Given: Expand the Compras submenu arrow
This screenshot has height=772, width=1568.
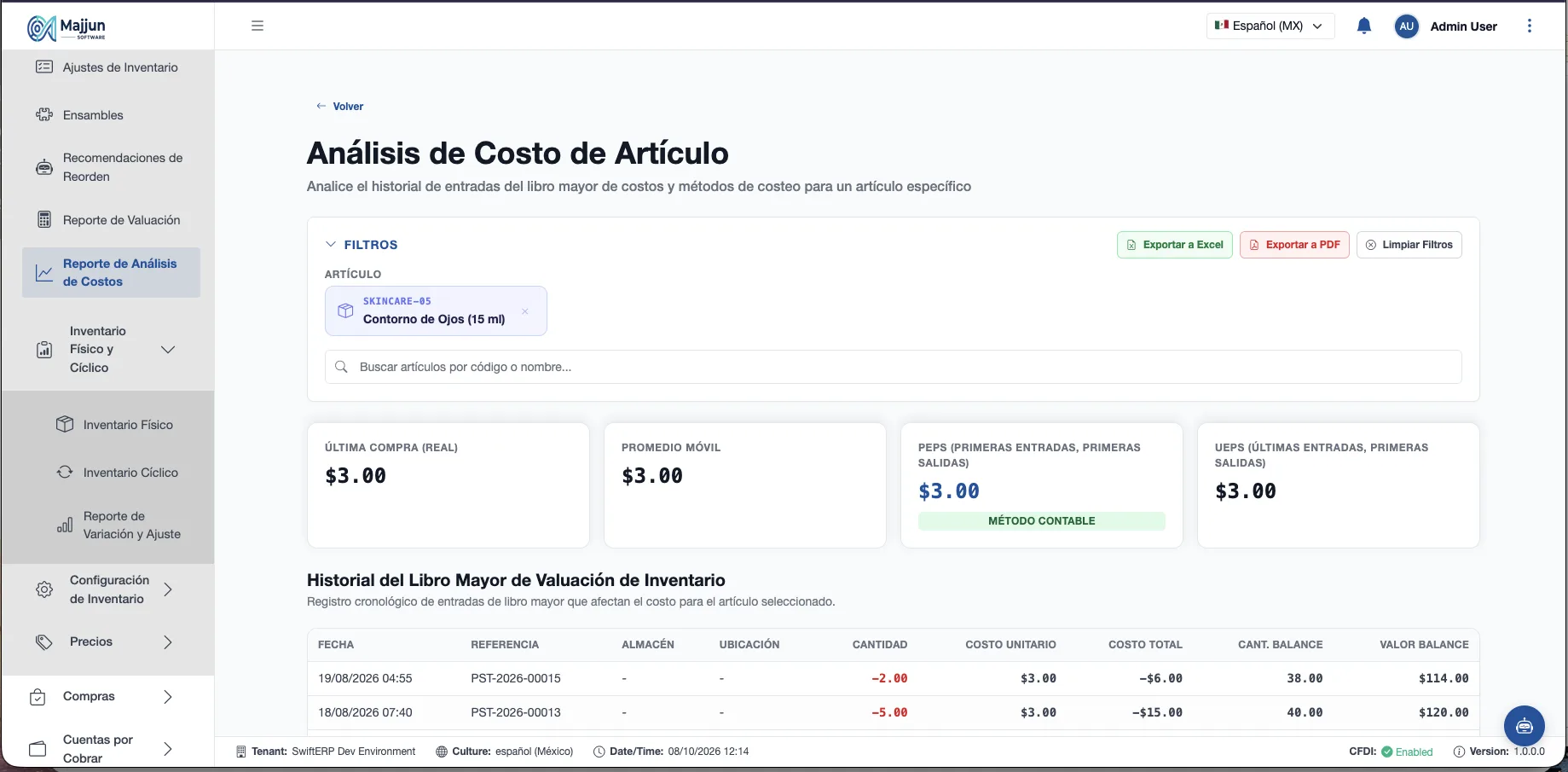Looking at the screenshot, I should pyautogui.click(x=168, y=697).
